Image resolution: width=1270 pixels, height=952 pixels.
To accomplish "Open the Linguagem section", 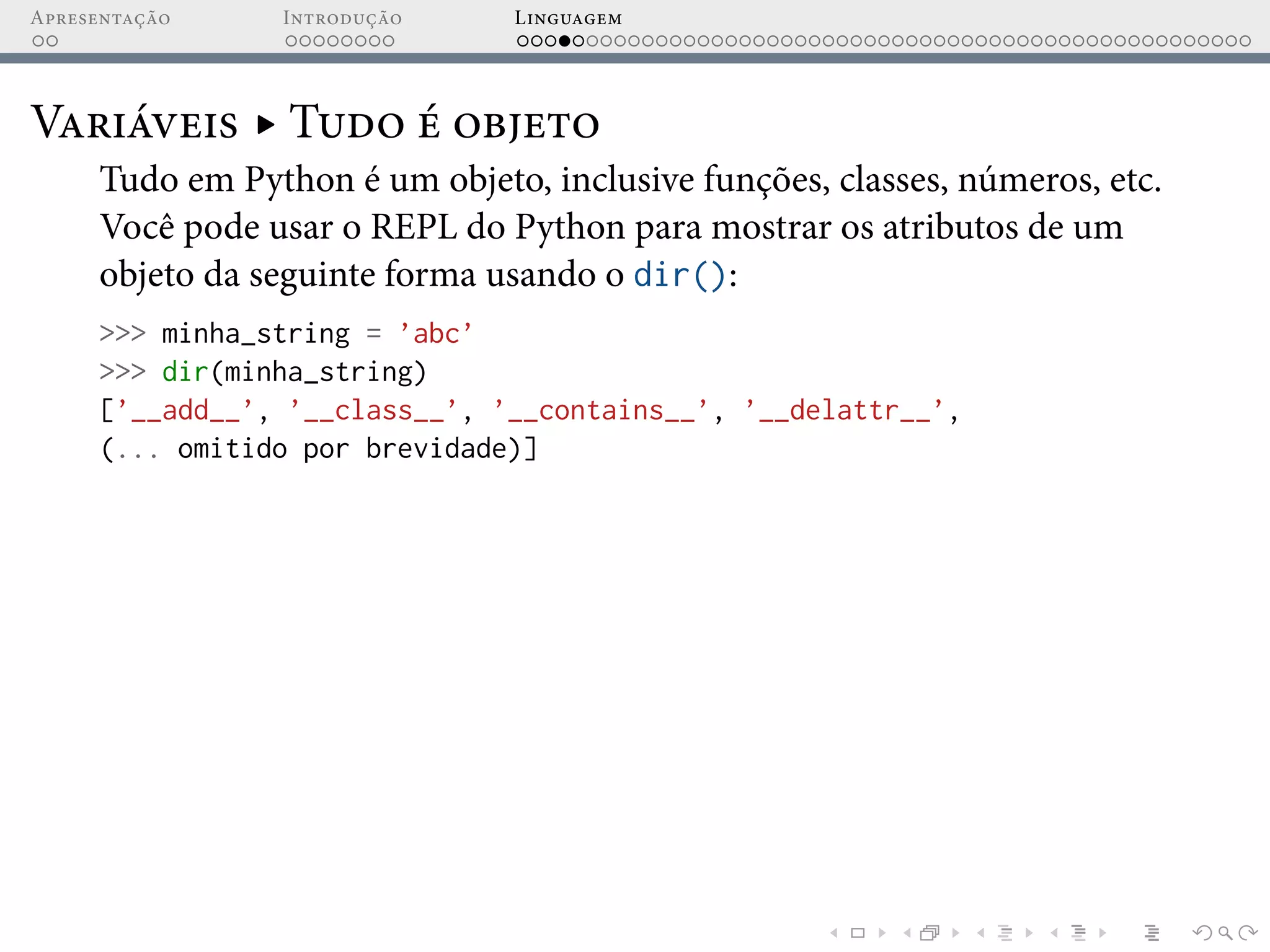I will (568, 19).
